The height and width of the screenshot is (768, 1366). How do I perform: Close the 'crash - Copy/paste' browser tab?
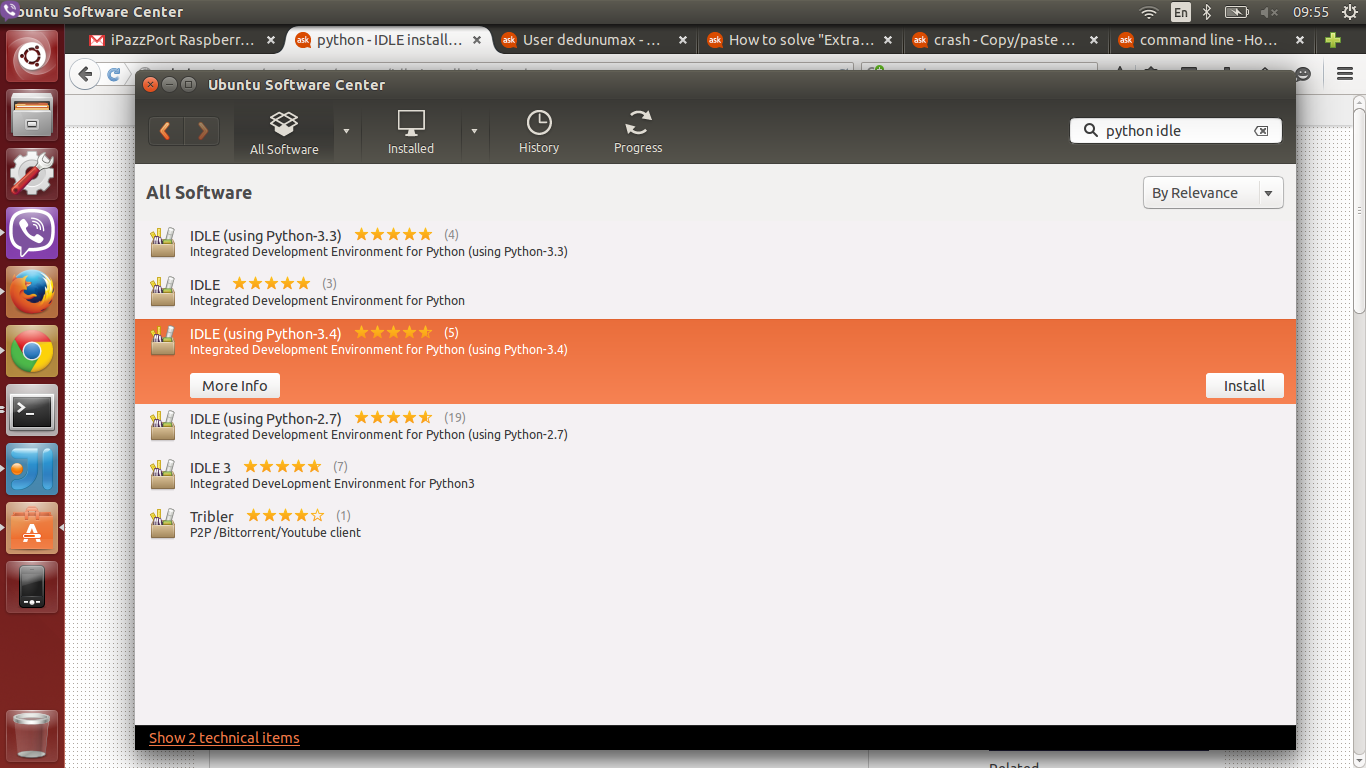(1094, 41)
